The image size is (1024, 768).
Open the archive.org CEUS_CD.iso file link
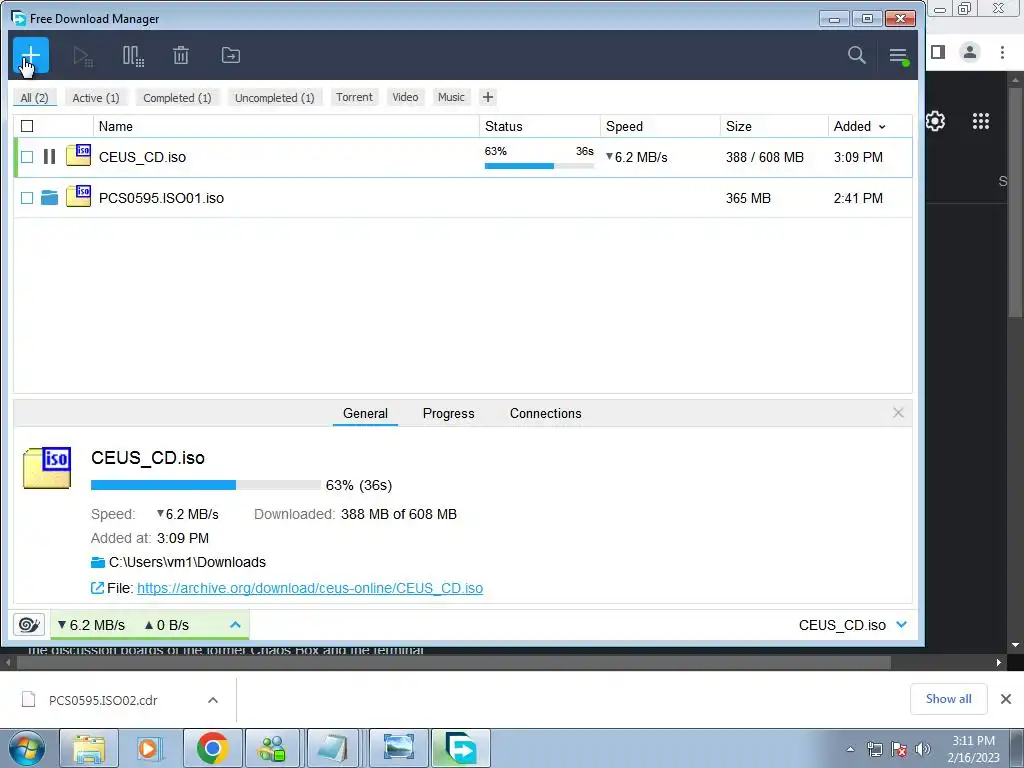point(310,588)
